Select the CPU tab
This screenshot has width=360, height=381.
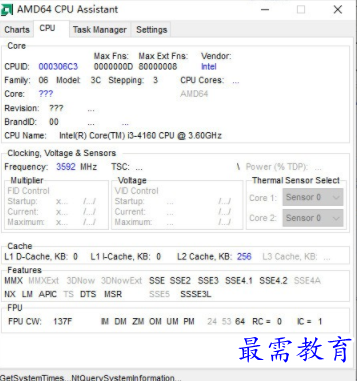point(47,28)
